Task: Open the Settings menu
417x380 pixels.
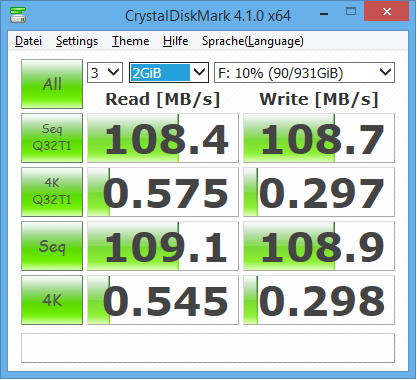Action: pos(77,41)
